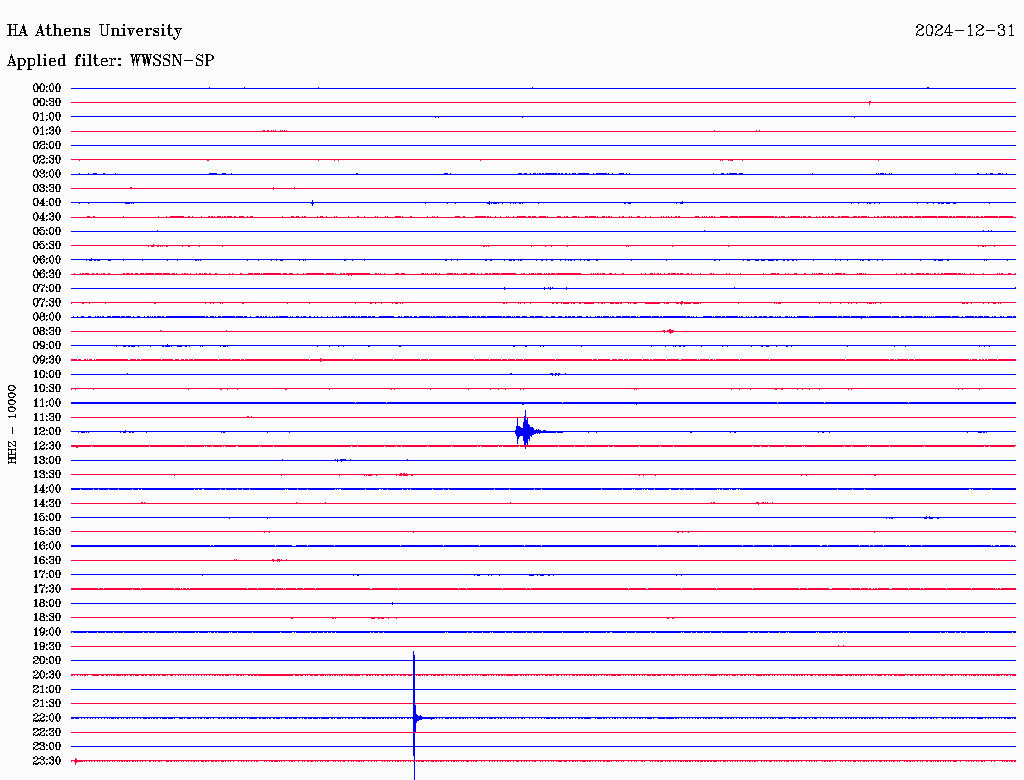
Task: Click the 18:30 time label
Action: [x=47, y=618]
